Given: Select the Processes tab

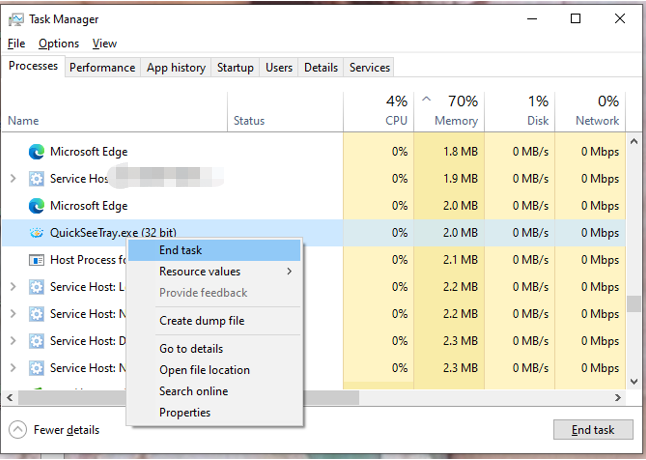Looking at the screenshot, I should point(33,66).
